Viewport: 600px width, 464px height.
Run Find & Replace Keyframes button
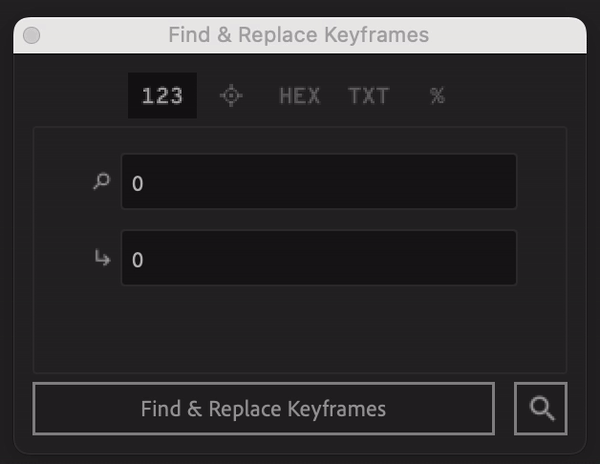point(264,409)
